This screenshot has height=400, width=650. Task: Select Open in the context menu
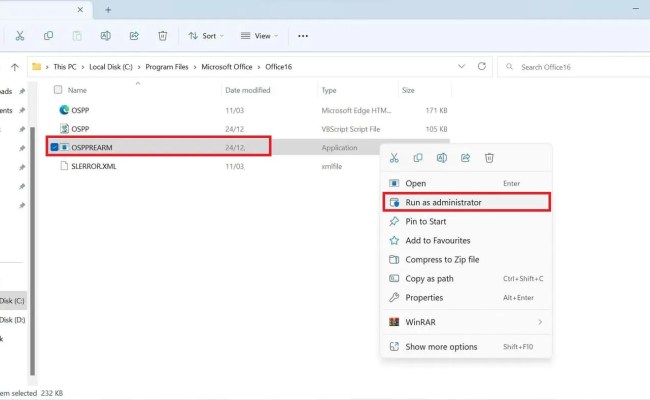point(466,183)
